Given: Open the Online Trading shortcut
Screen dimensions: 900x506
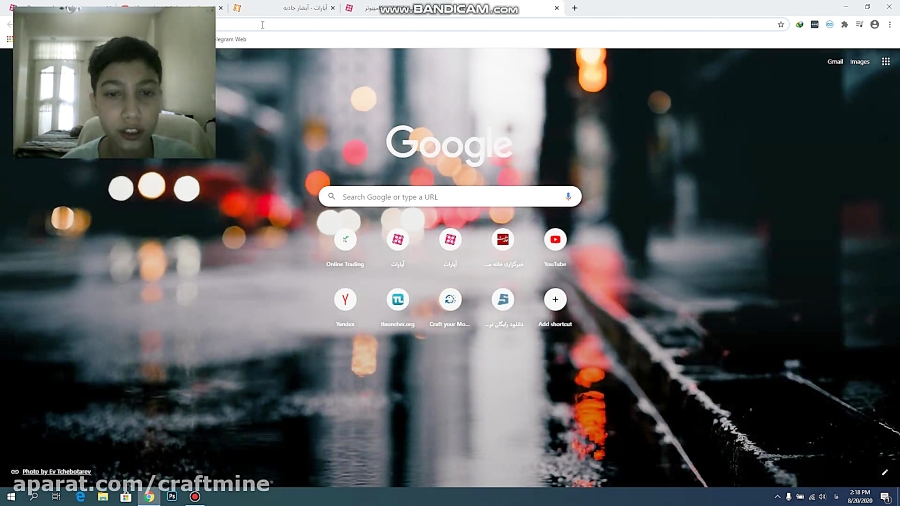Looking at the screenshot, I should [345, 240].
